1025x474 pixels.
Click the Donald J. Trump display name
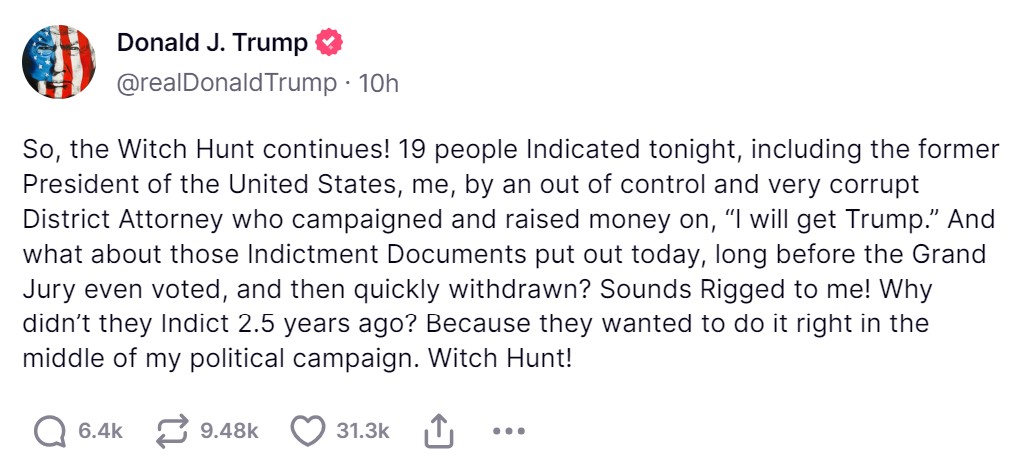tap(212, 43)
